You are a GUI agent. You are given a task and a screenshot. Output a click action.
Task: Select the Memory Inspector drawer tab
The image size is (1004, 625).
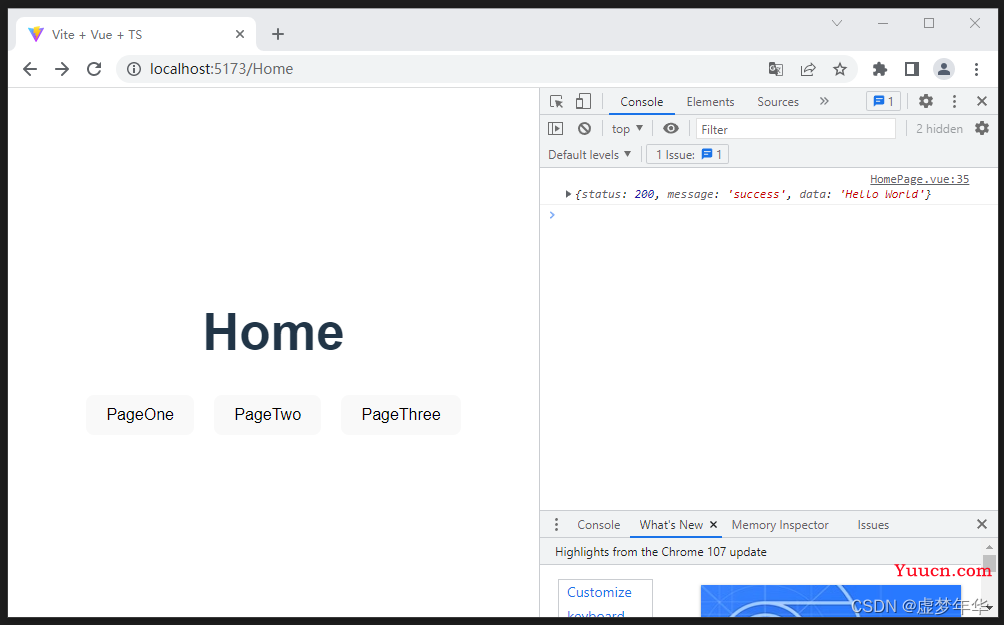(x=780, y=525)
